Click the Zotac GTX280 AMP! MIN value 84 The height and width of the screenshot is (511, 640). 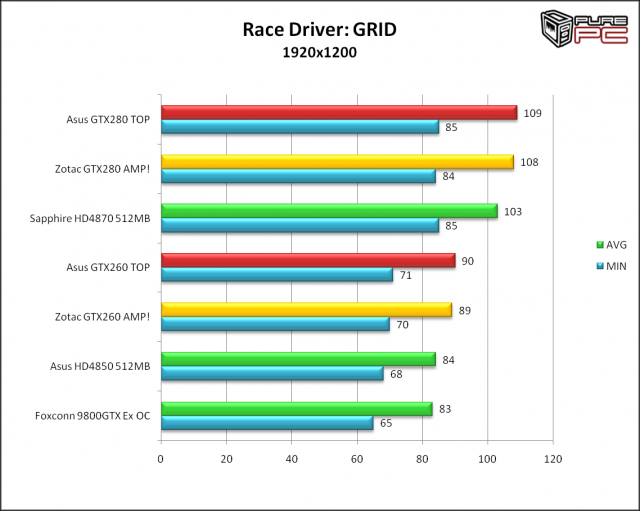point(448,176)
